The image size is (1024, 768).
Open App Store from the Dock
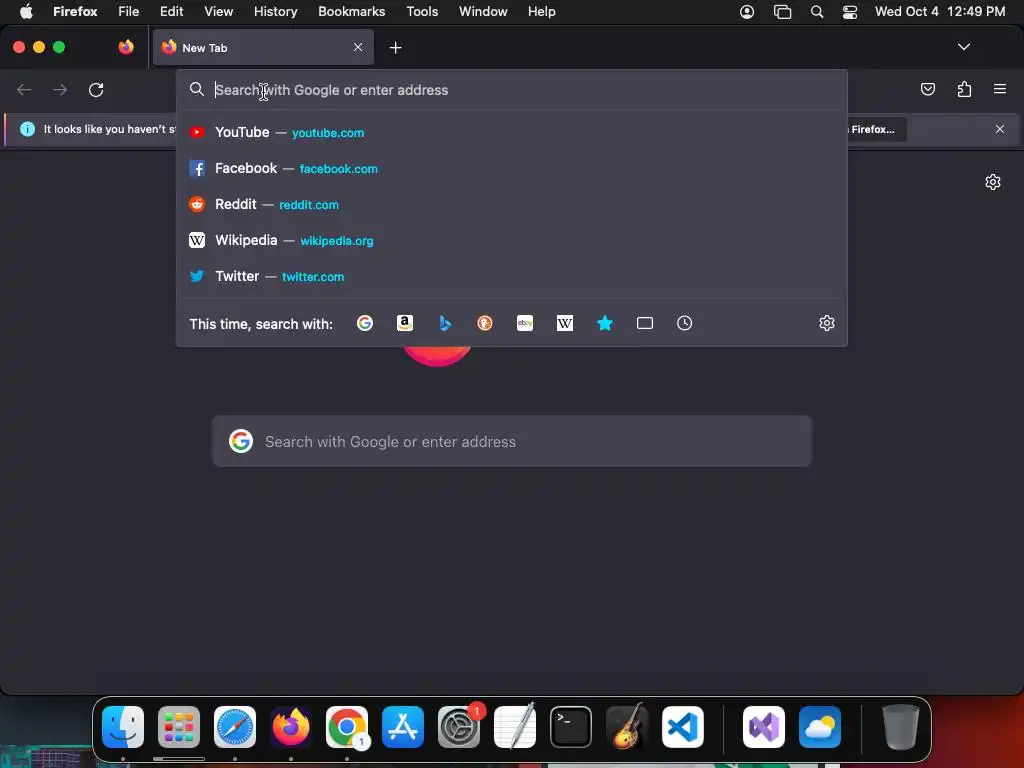(403, 727)
